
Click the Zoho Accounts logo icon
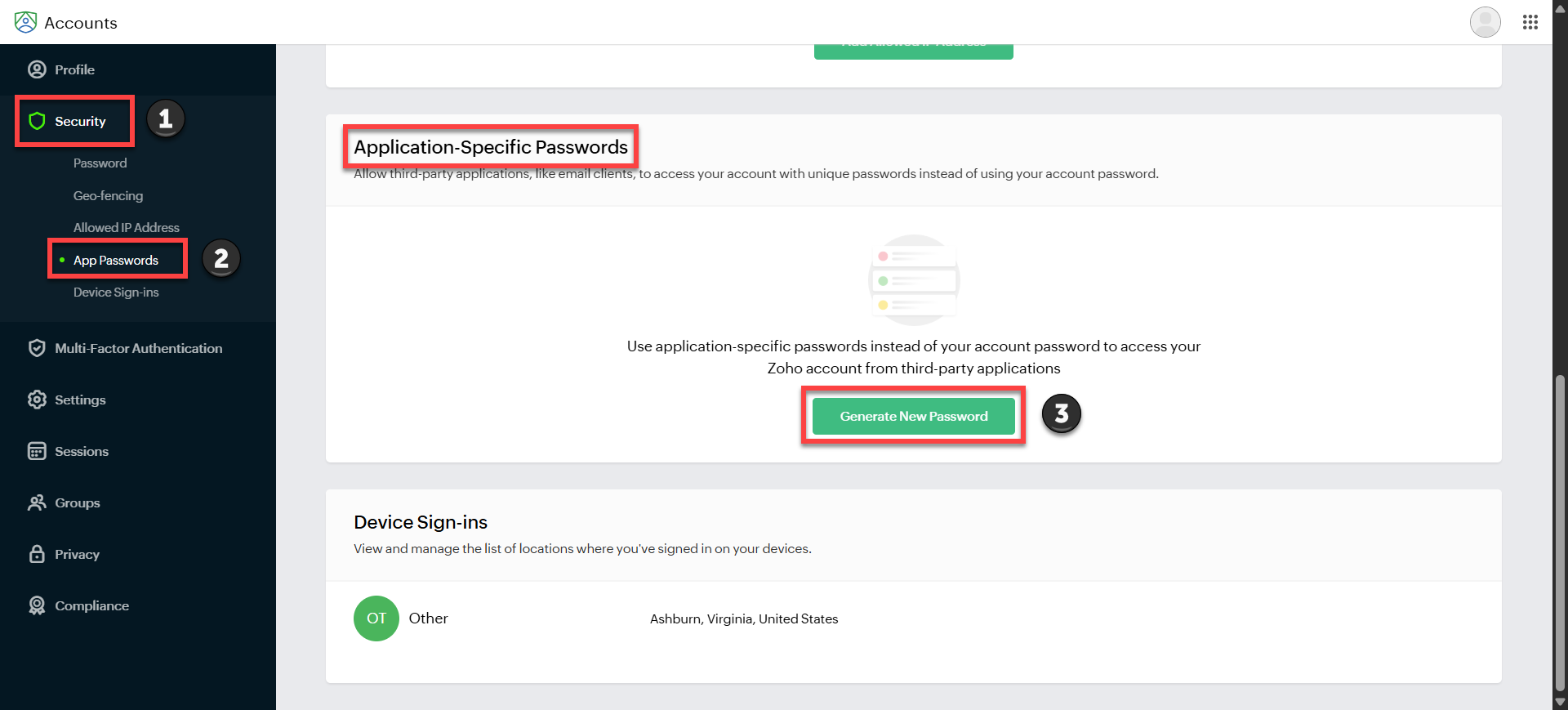pyautogui.click(x=25, y=22)
